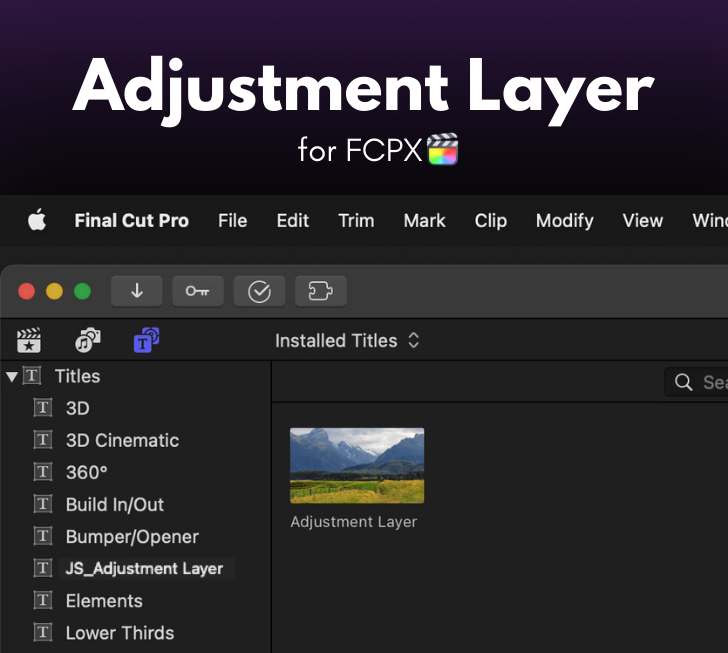Open the extensions puzzle-piece button
Image resolution: width=728 pixels, height=653 pixels.
[321, 291]
